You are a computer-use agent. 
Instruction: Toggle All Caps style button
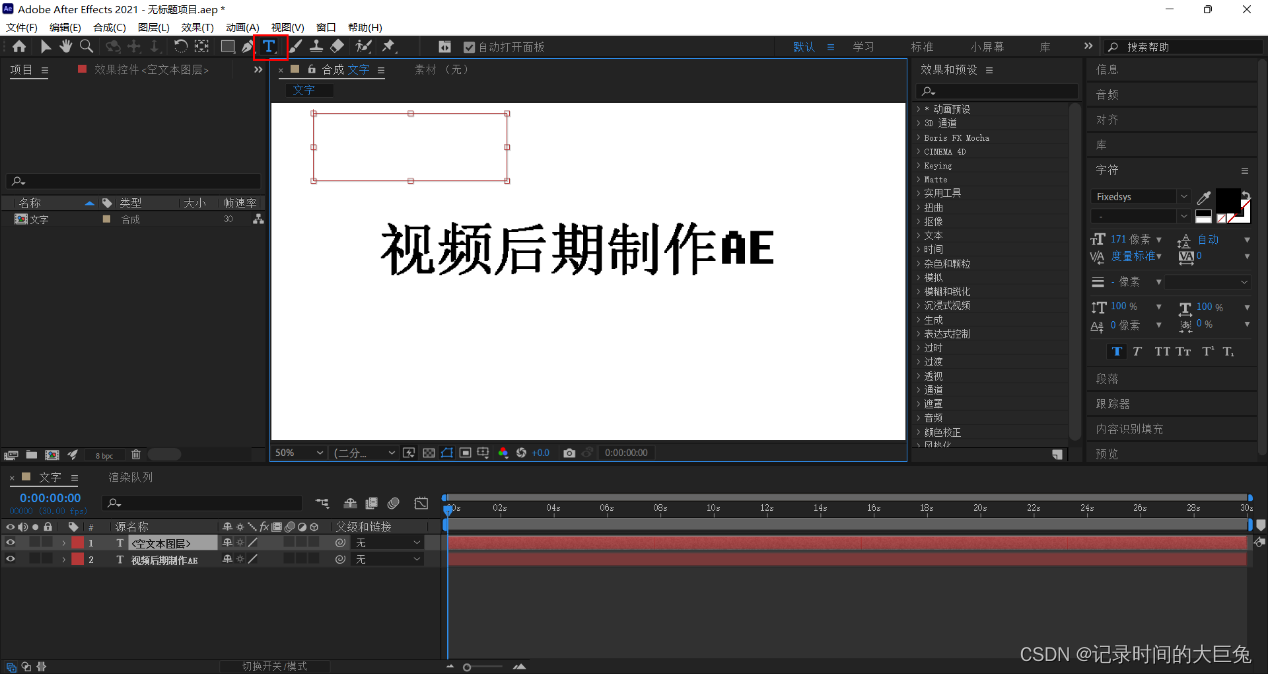pos(1162,352)
